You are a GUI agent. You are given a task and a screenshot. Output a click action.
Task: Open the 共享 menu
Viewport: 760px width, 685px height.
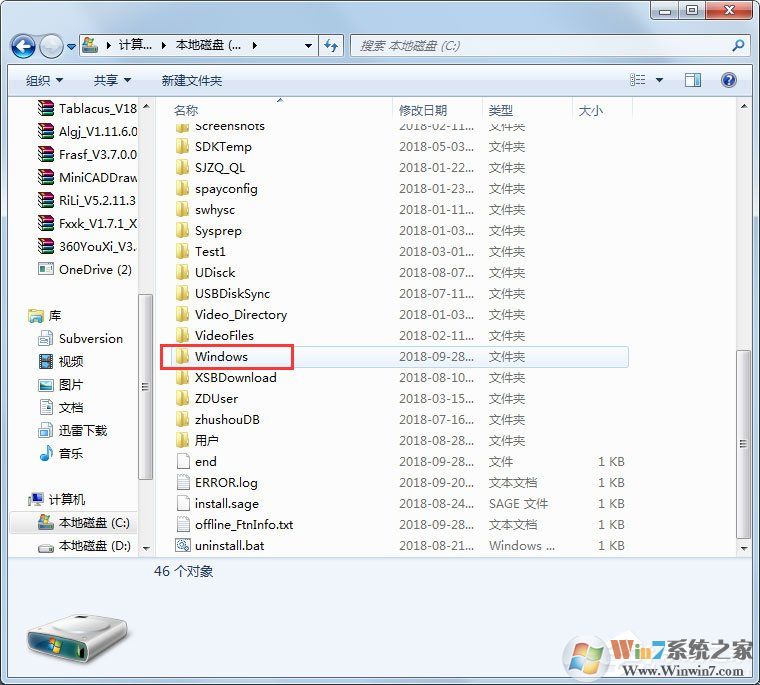tap(112, 80)
